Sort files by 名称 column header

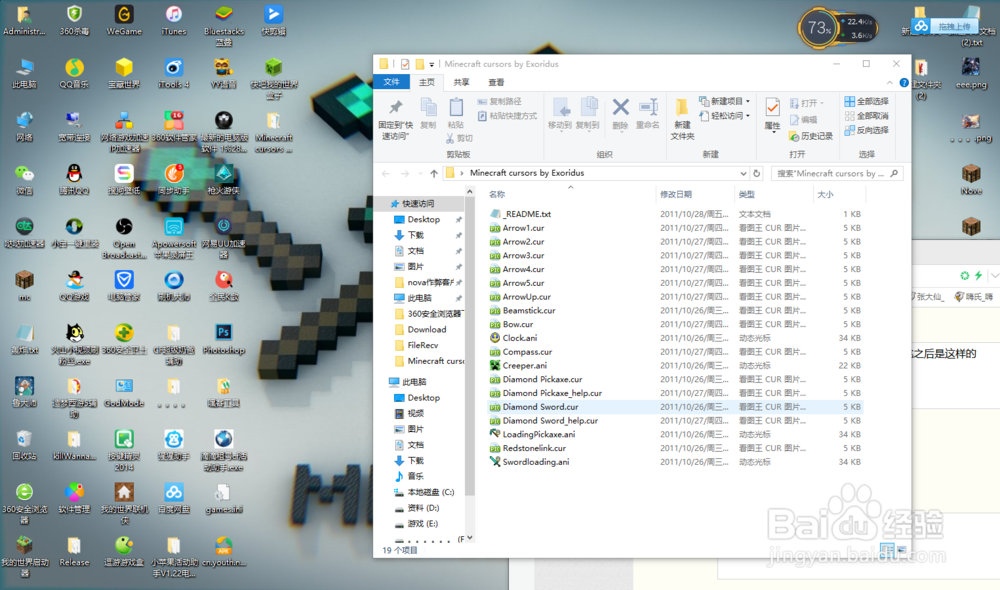click(497, 195)
